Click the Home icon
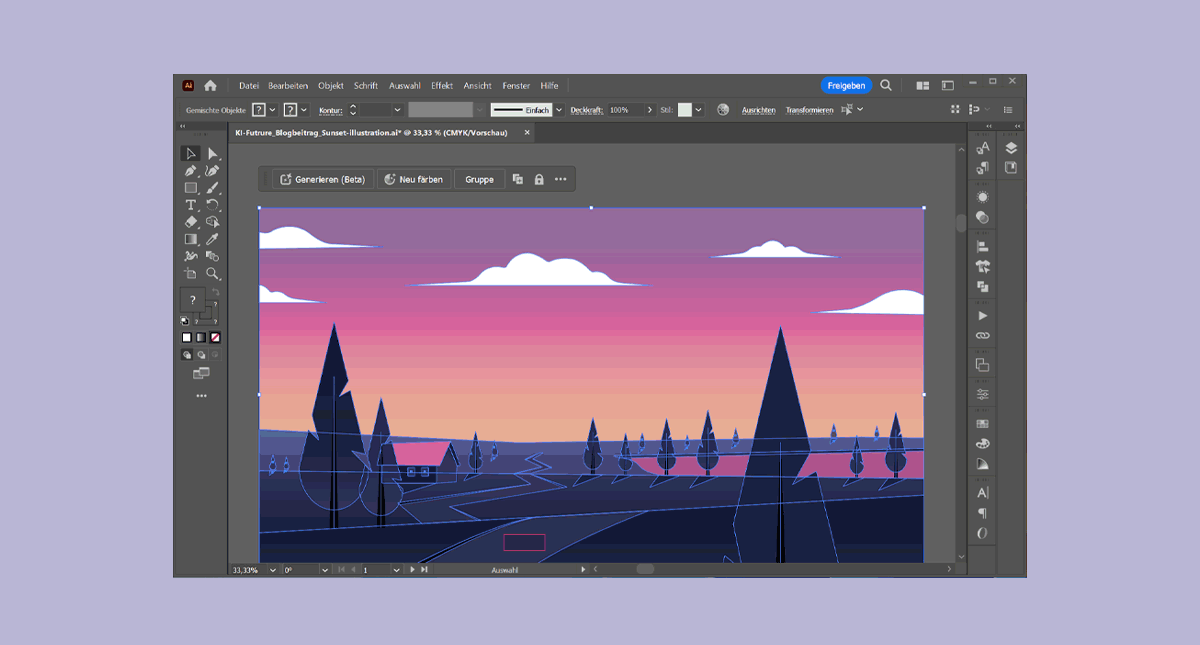Image resolution: width=1200 pixels, height=645 pixels. [210, 86]
